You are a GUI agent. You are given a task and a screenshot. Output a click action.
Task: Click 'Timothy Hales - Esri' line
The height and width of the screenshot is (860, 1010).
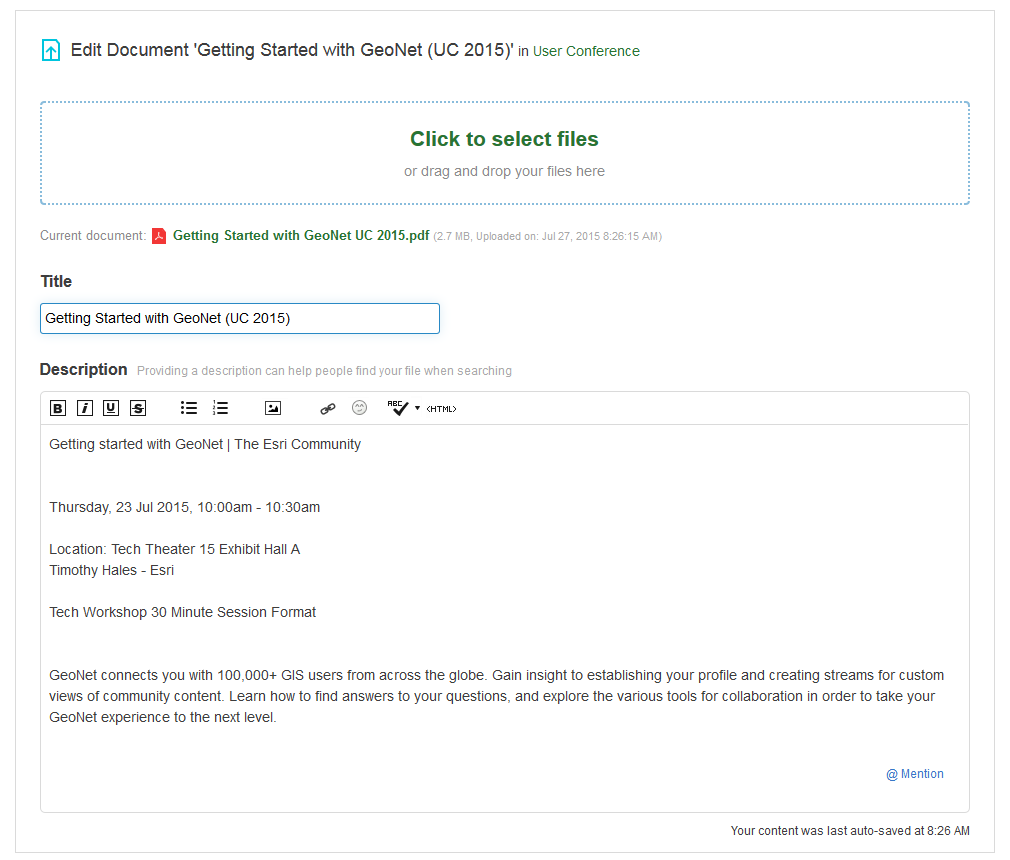click(x=111, y=571)
